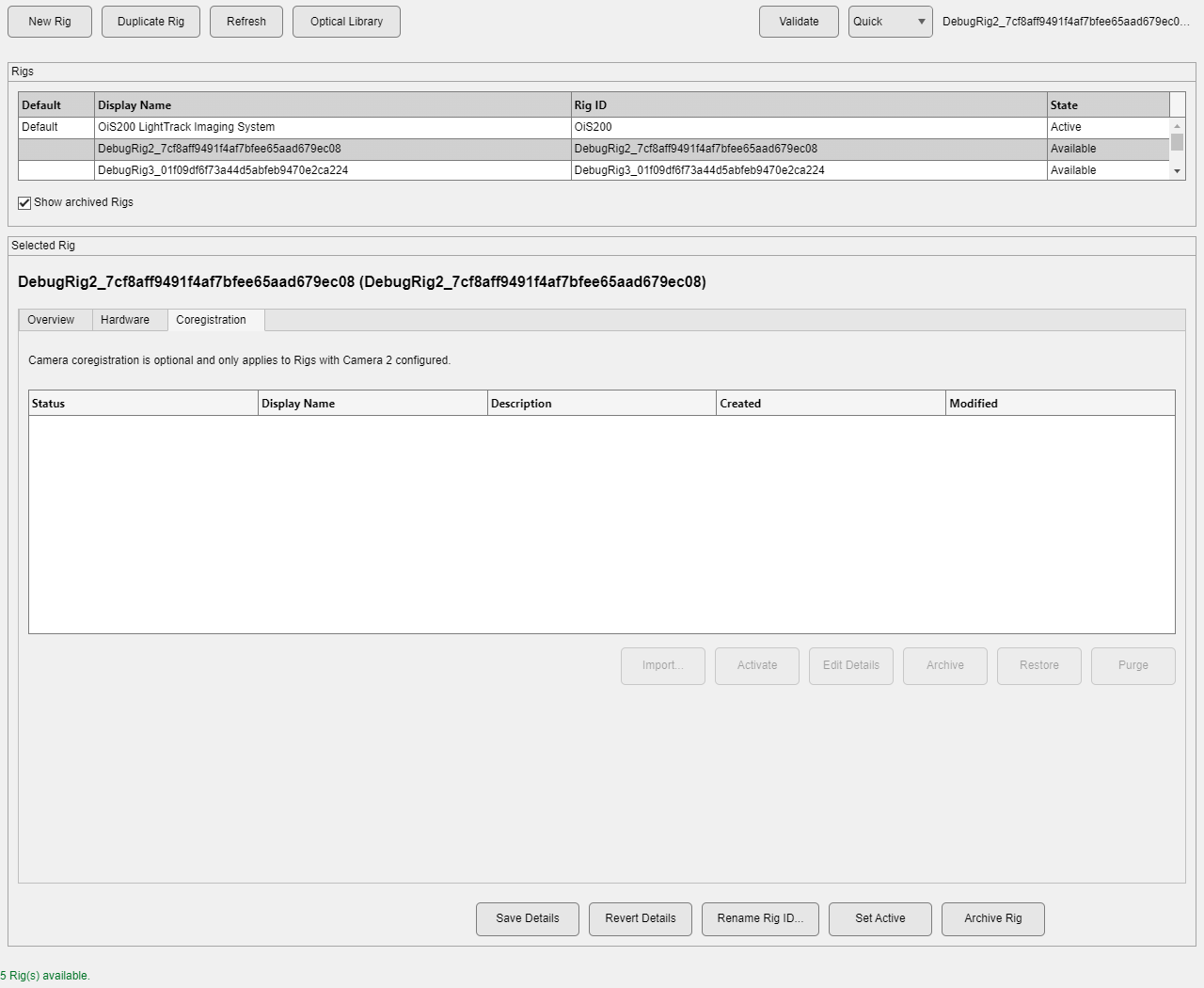The height and width of the screenshot is (988, 1204).
Task: Open the Quick validation mode dropdown
Action: pyautogui.click(x=890, y=22)
